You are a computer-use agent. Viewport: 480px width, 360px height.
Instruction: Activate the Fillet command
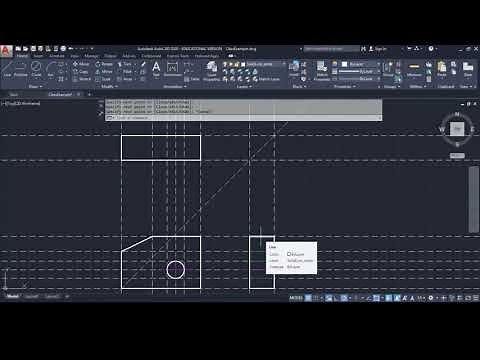(x=125, y=71)
